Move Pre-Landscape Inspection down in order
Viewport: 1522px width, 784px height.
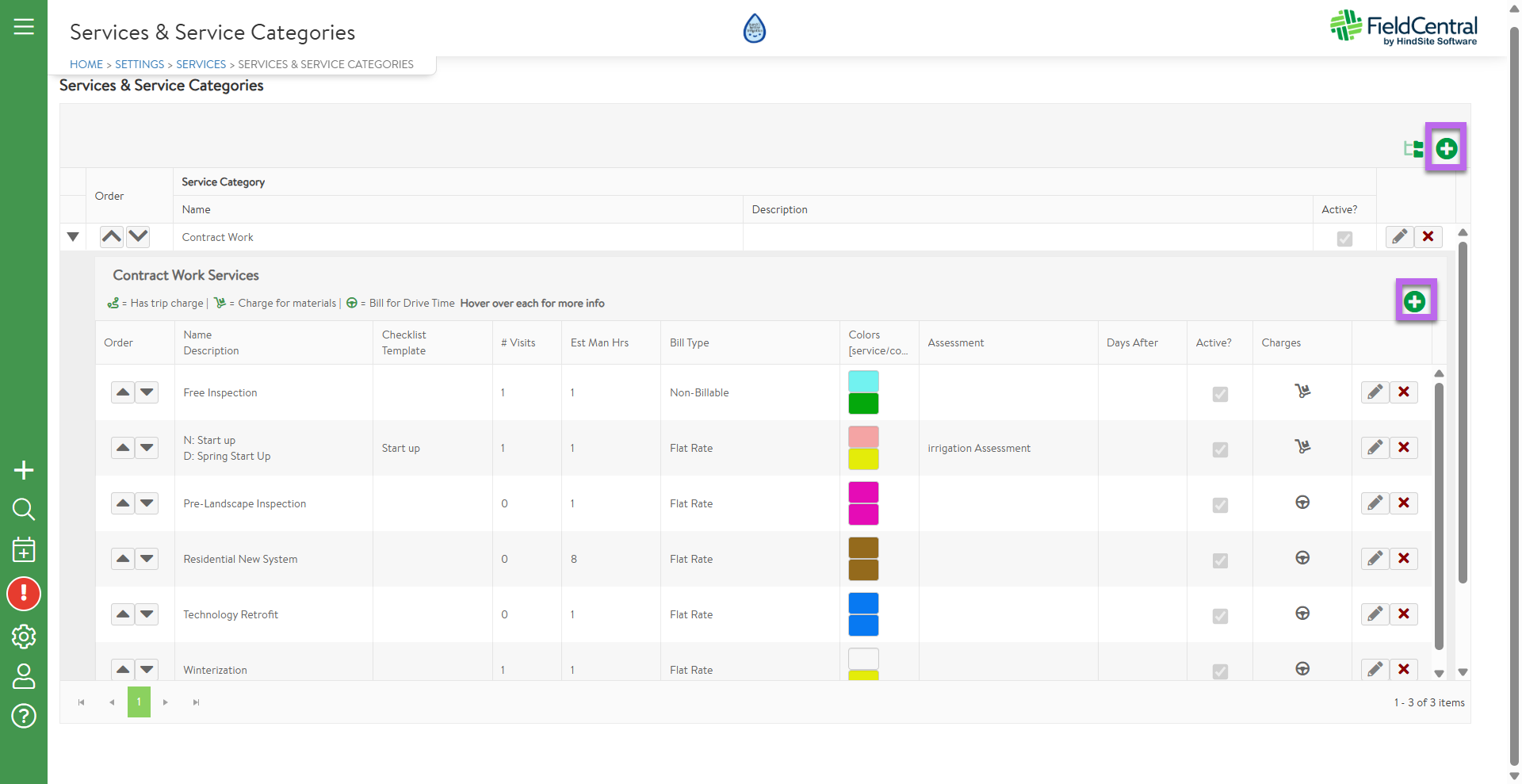[147, 503]
